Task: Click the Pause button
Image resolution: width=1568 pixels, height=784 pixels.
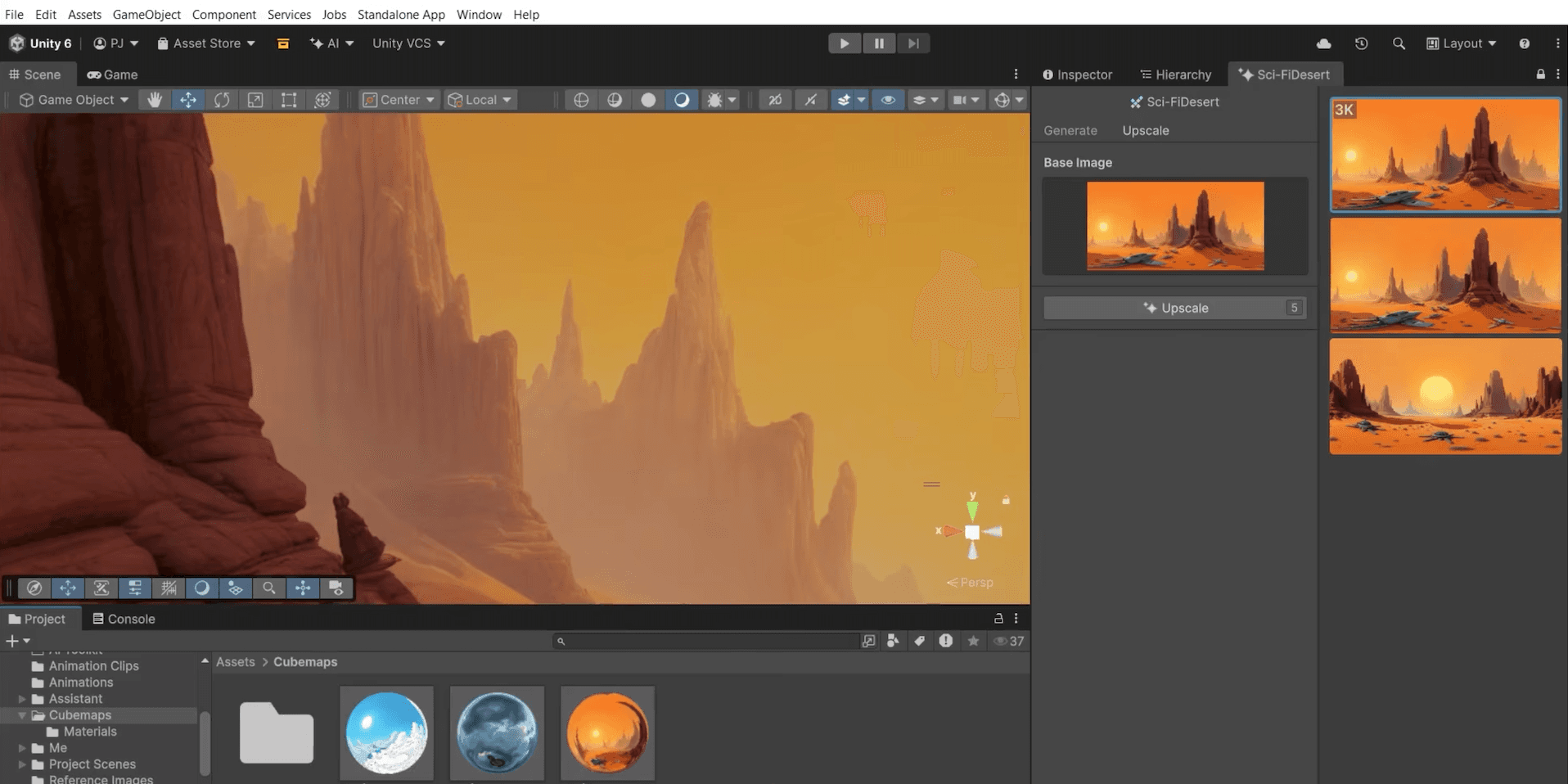Action: point(879,43)
